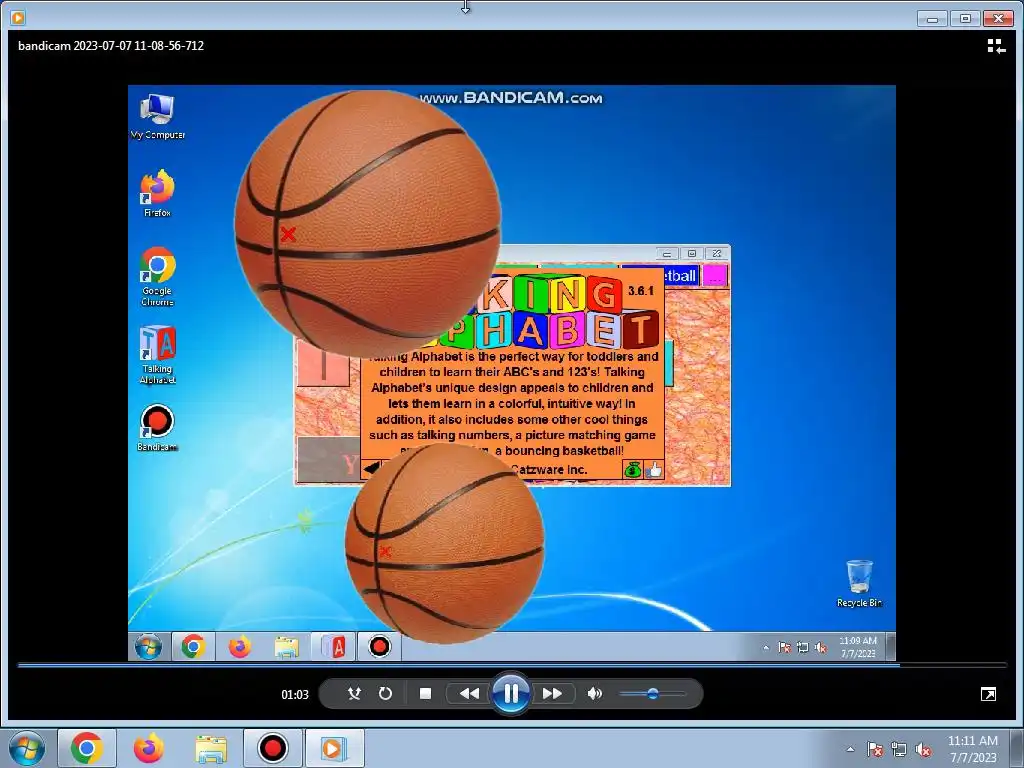Switch to Library view
The height and width of the screenshot is (768, 1024).
[x=996, y=46]
